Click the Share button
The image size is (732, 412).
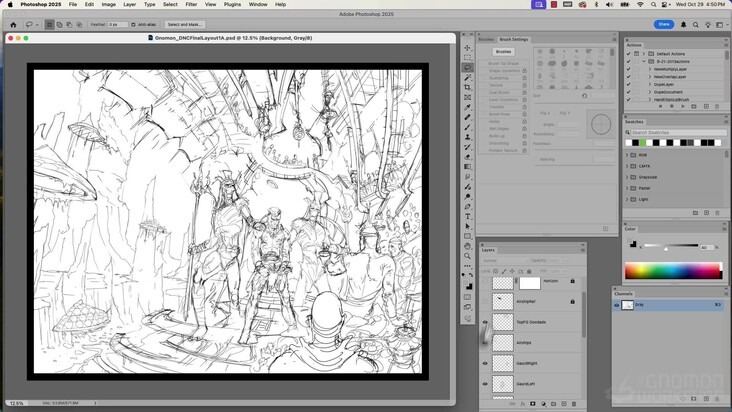[664, 24]
